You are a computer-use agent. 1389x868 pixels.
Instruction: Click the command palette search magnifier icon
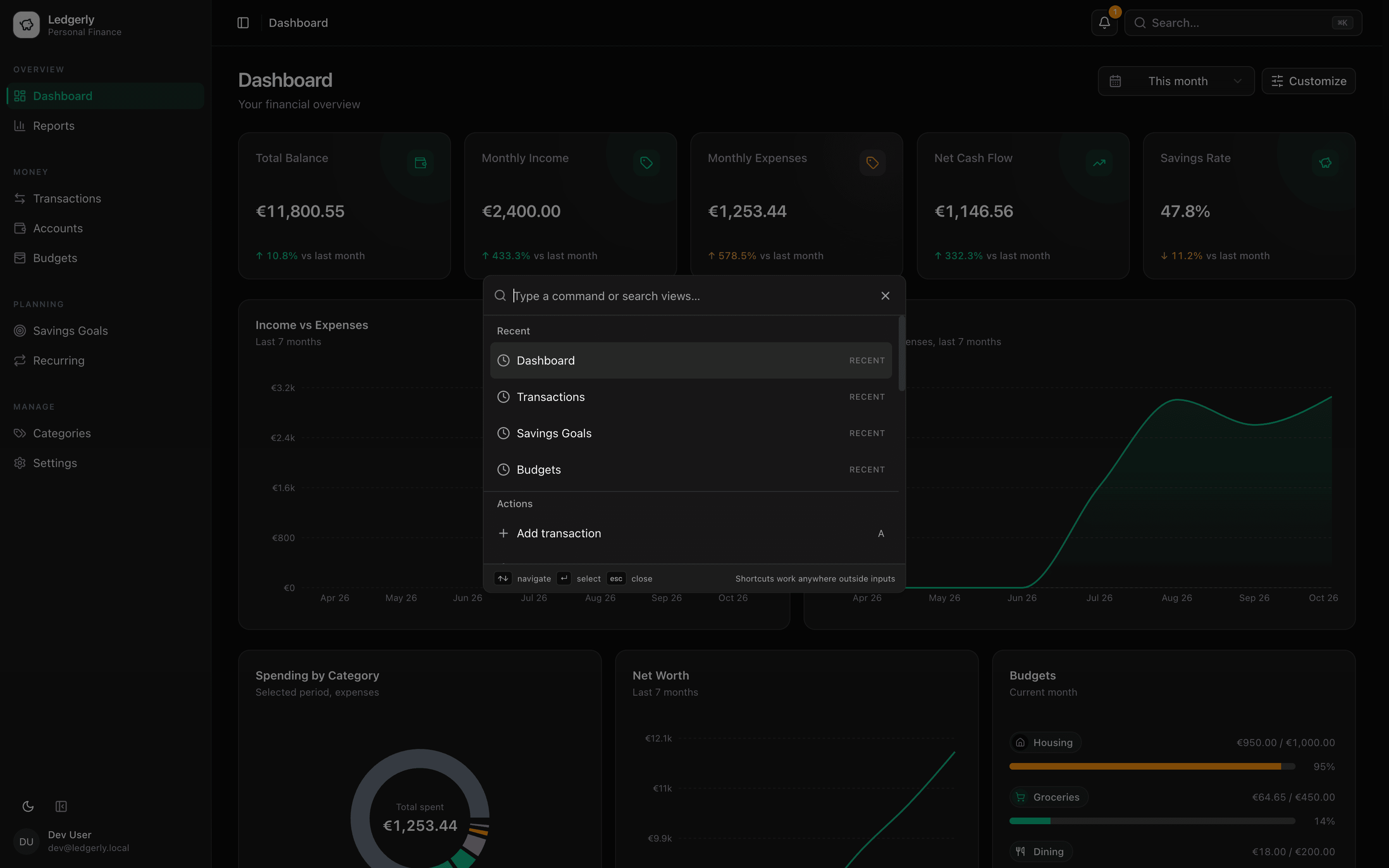point(501,296)
